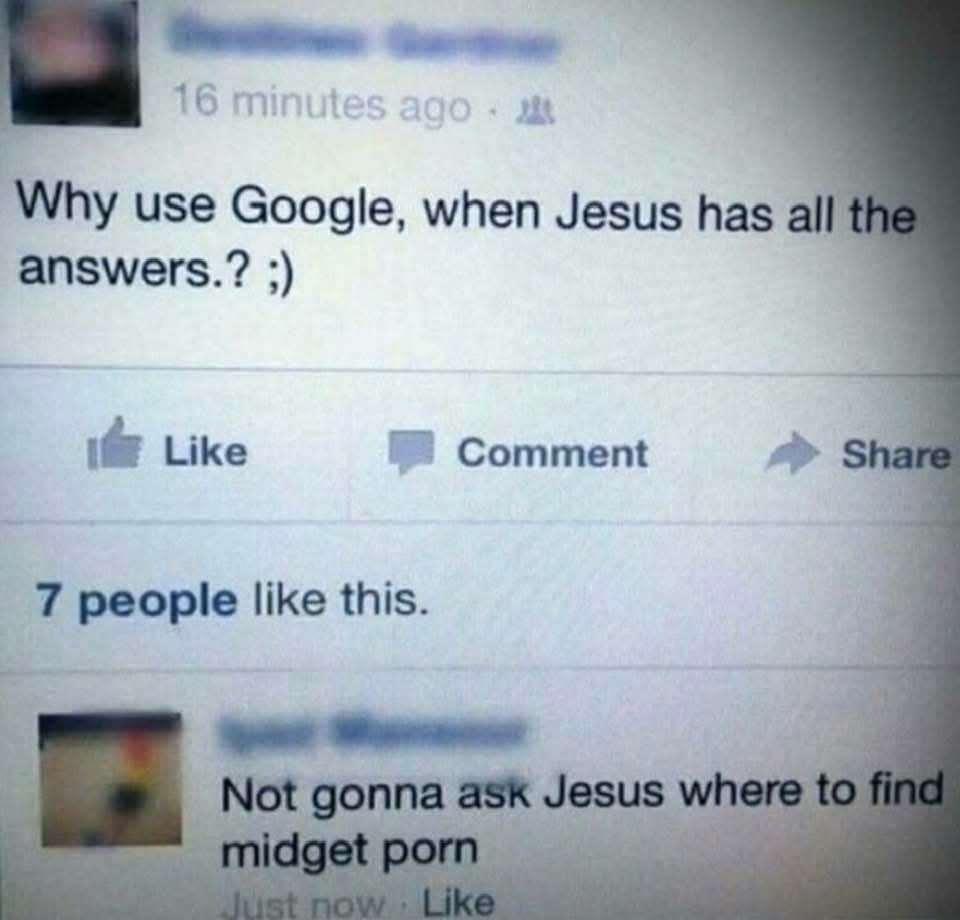
Task: Open the commenter's blurred profile picture
Action: click(x=111, y=780)
